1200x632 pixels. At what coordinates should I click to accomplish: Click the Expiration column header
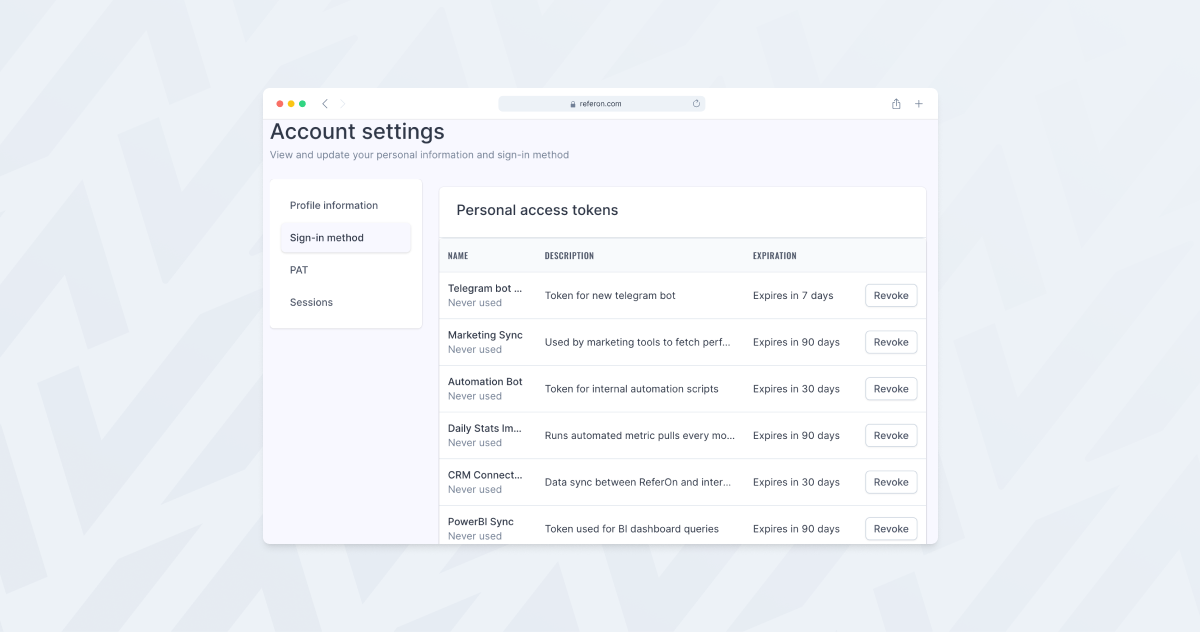(774, 256)
